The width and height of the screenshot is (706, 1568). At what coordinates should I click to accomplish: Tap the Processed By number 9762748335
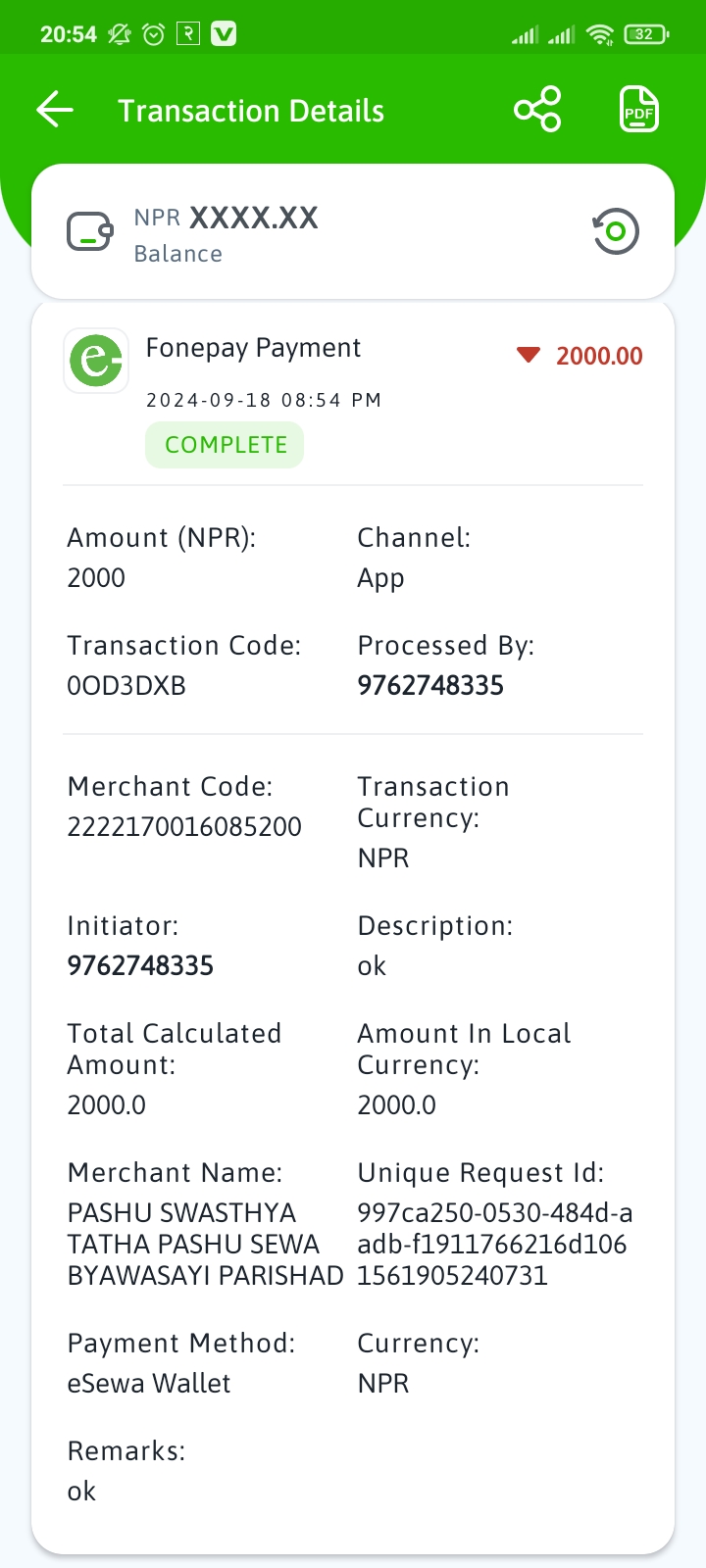pyautogui.click(x=430, y=685)
